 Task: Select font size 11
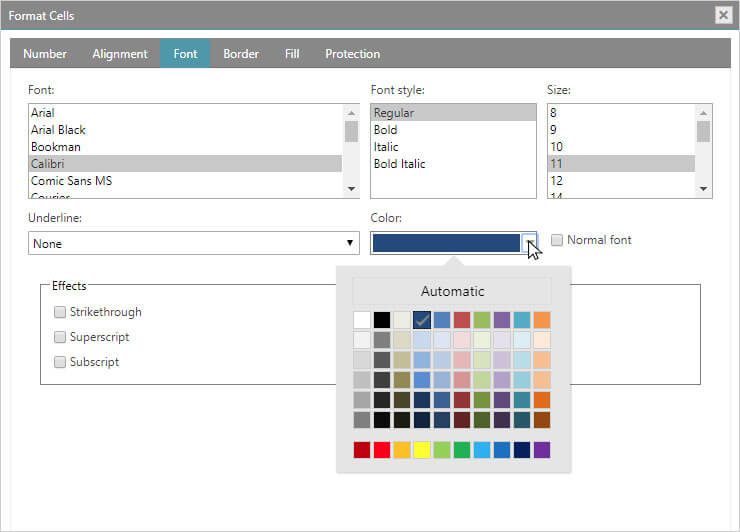point(621,164)
